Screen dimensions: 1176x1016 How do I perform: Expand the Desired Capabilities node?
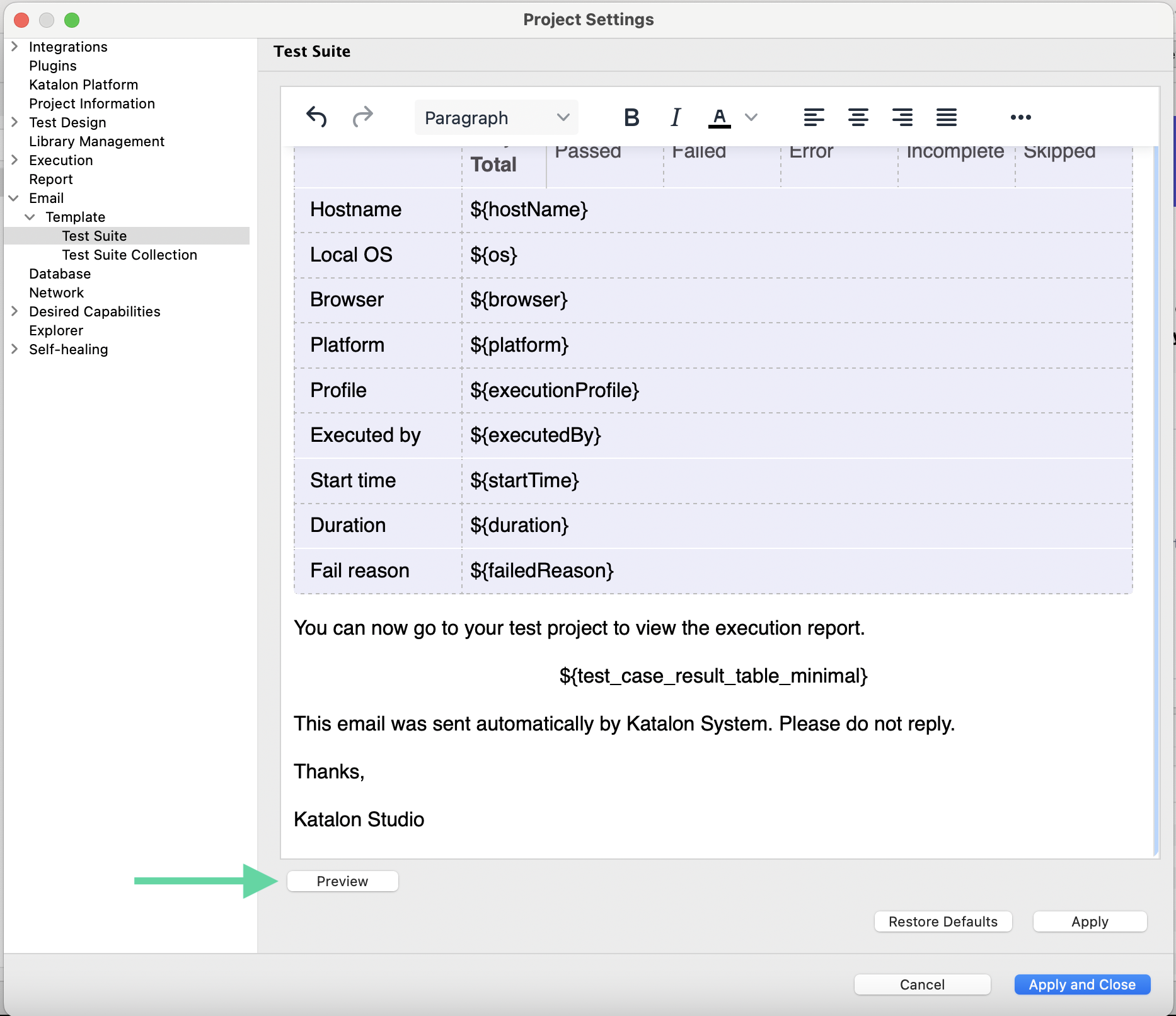click(x=14, y=311)
